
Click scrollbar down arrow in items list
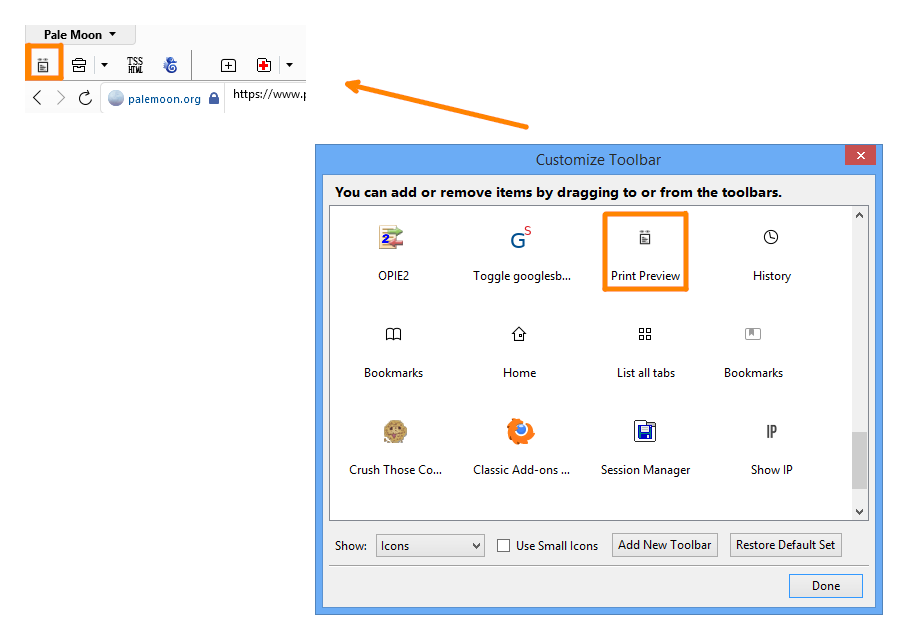click(859, 511)
